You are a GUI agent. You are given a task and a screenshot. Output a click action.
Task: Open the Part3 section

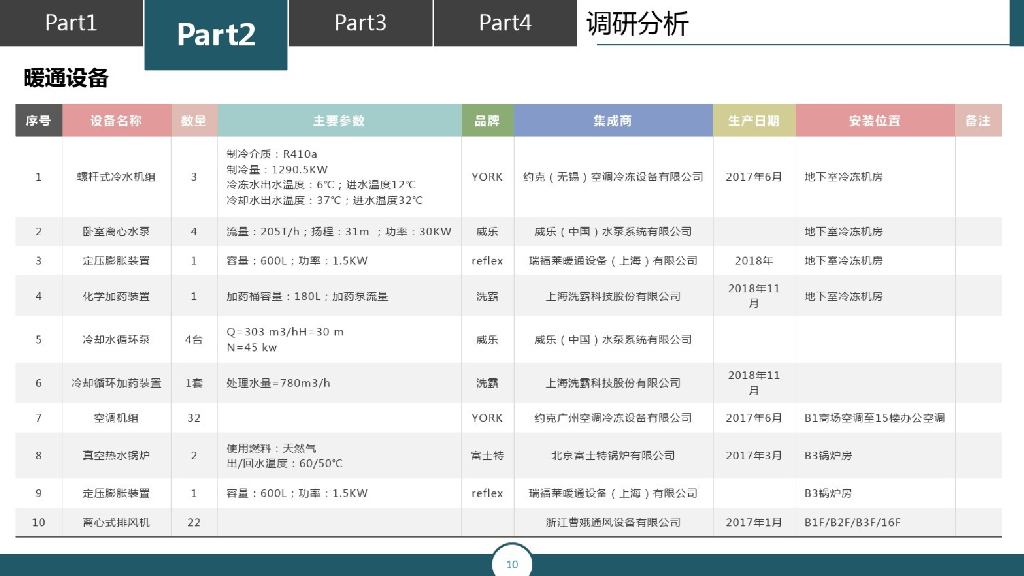pyautogui.click(x=360, y=23)
